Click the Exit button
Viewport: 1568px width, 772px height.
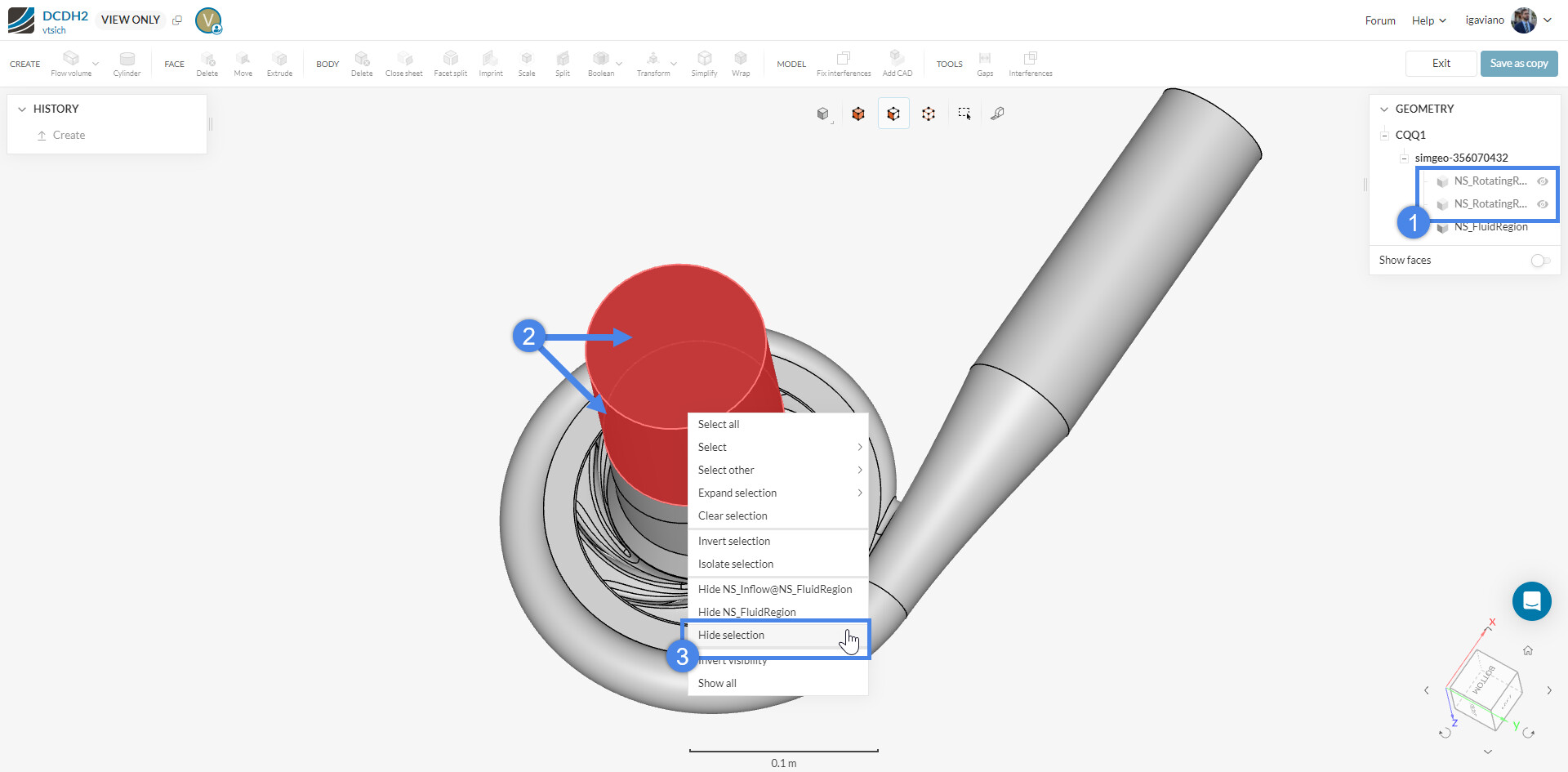coord(1441,63)
